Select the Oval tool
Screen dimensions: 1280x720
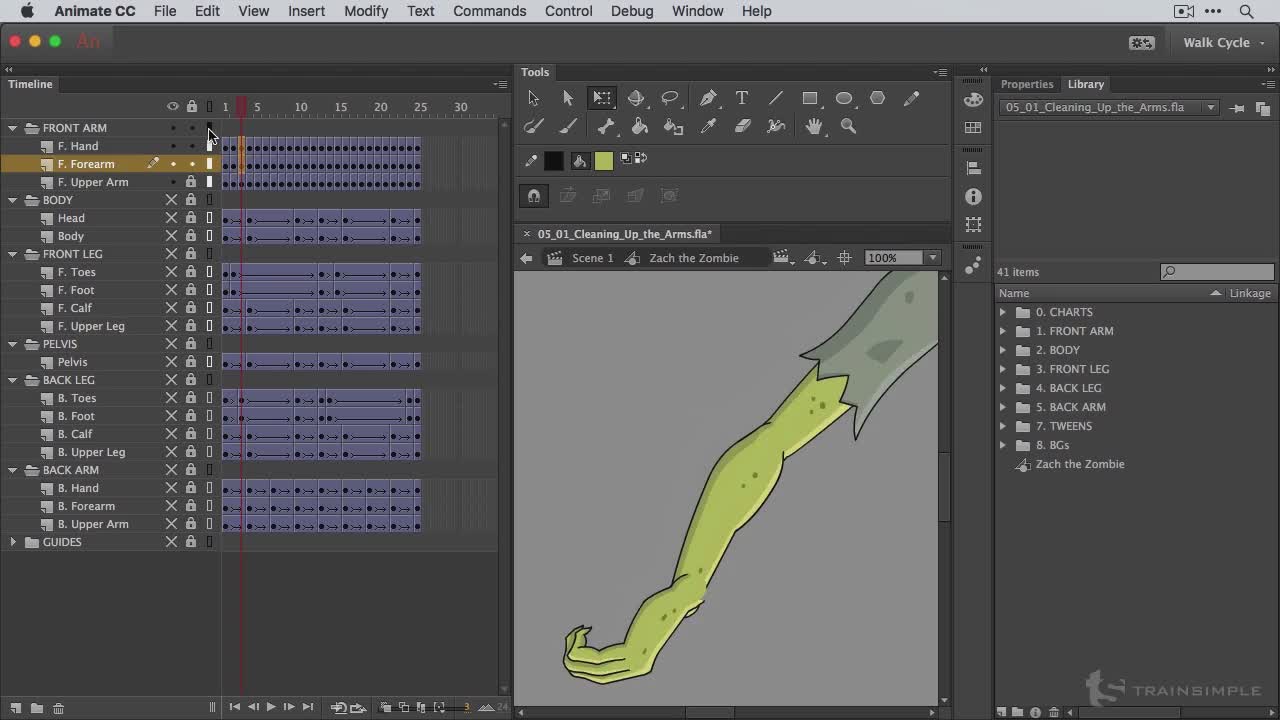point(844,98)
